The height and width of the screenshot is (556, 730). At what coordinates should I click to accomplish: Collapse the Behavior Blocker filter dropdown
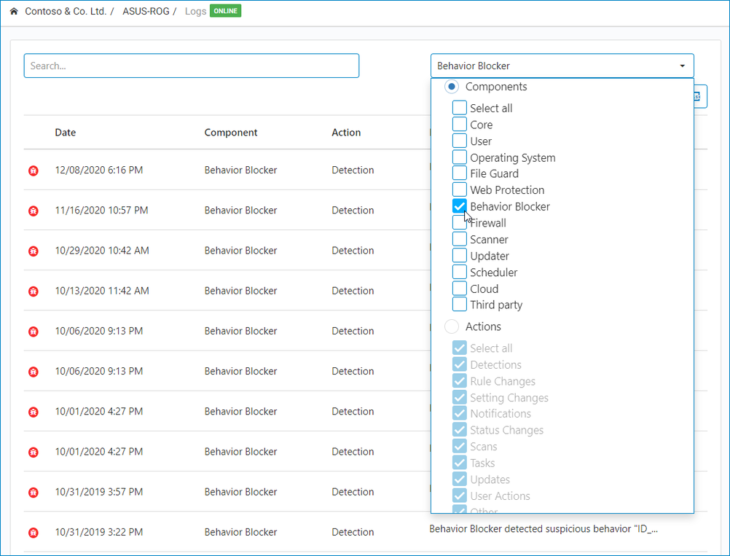tap(562, 66)
